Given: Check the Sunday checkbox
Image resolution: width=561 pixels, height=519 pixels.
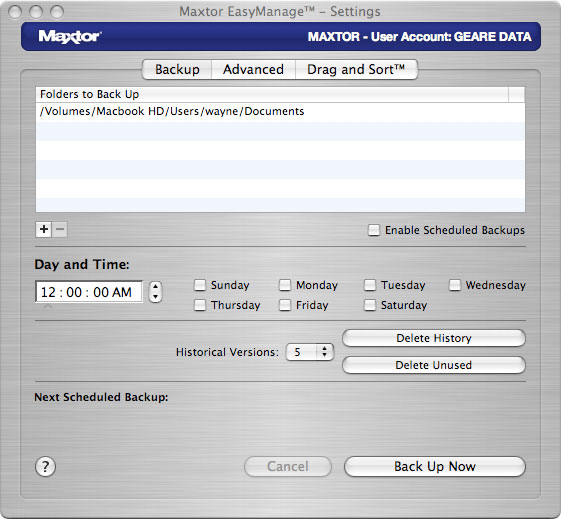Looking at the screenshot, I should [x=200, y=285].
